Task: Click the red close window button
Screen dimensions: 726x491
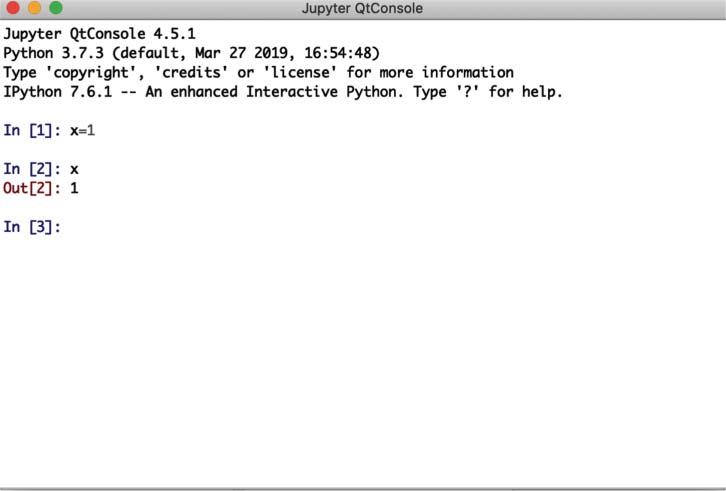Action: coord(12,8)
